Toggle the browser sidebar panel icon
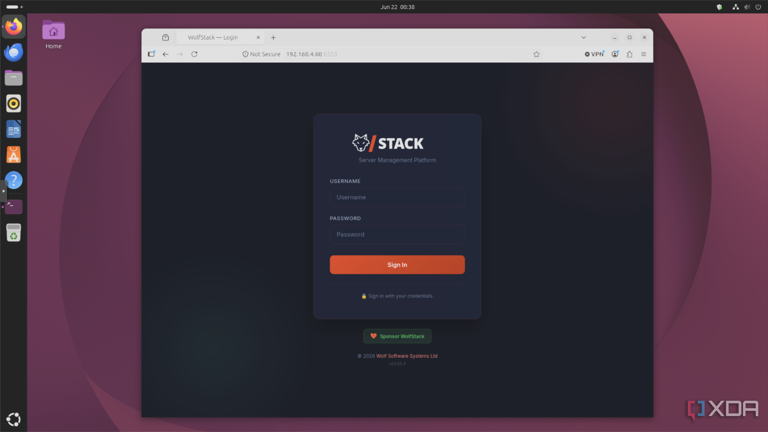Viewport: 768px width, 432px height. click(151, 54)
